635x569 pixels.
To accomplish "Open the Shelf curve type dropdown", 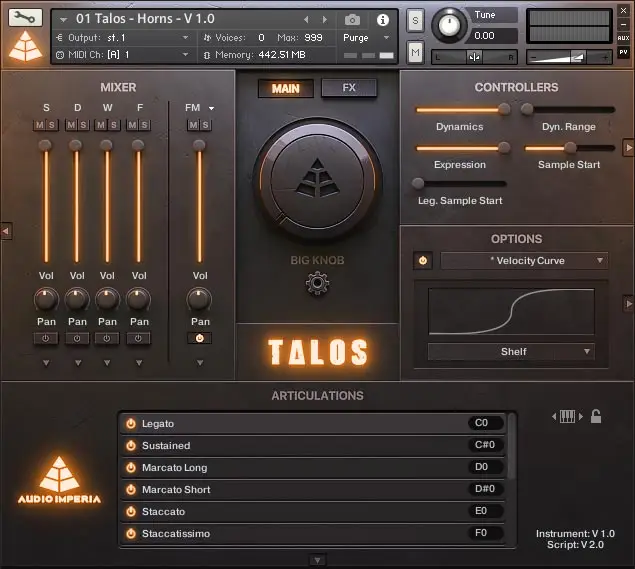I will coord(511,352).
